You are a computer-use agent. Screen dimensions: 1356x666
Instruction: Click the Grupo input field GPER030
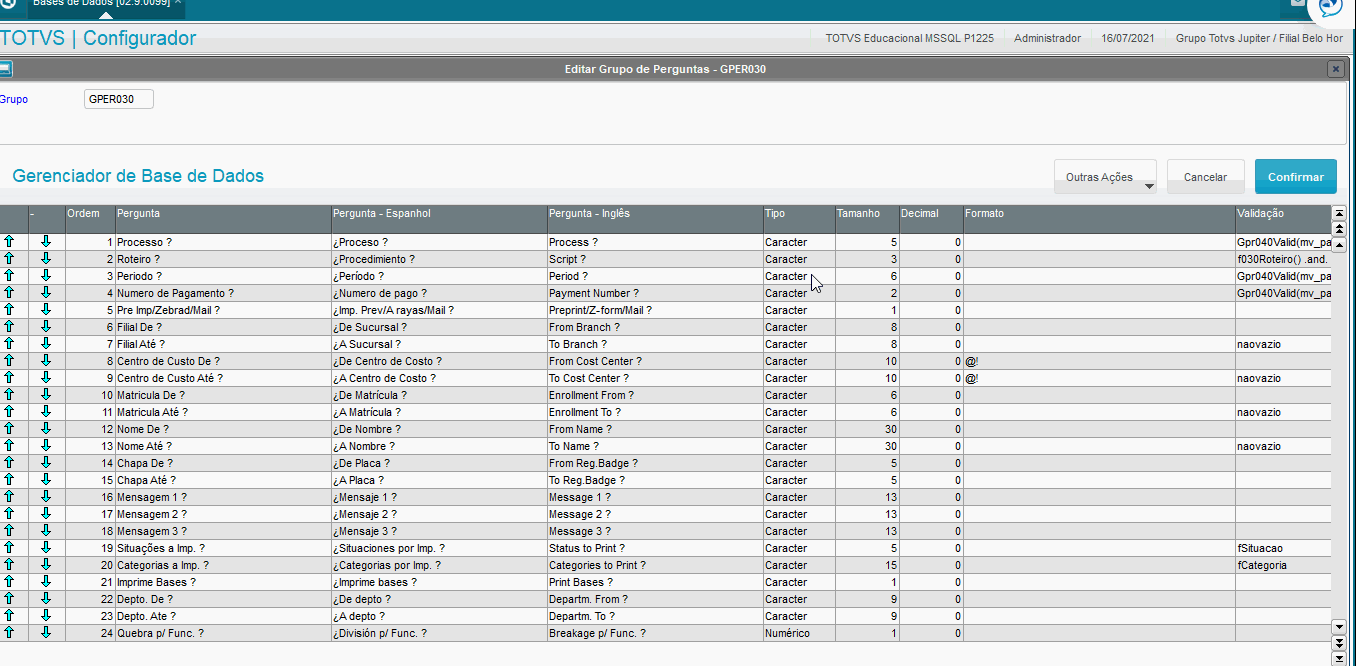point(119,99)
